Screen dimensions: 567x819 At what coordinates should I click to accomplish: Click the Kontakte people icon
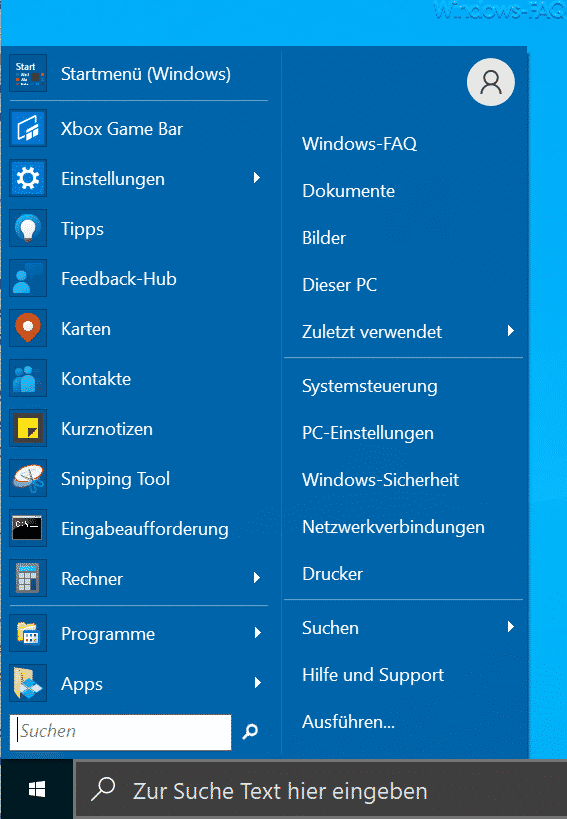point(28,379)
